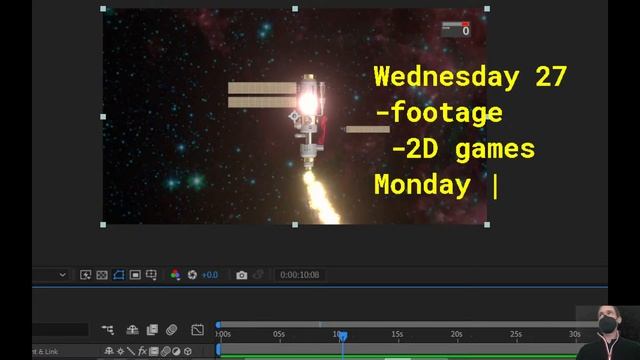This screenshot has height=360, width=640.
Task: Select the bottom-center layer transform handle
Action: point(295,225)
